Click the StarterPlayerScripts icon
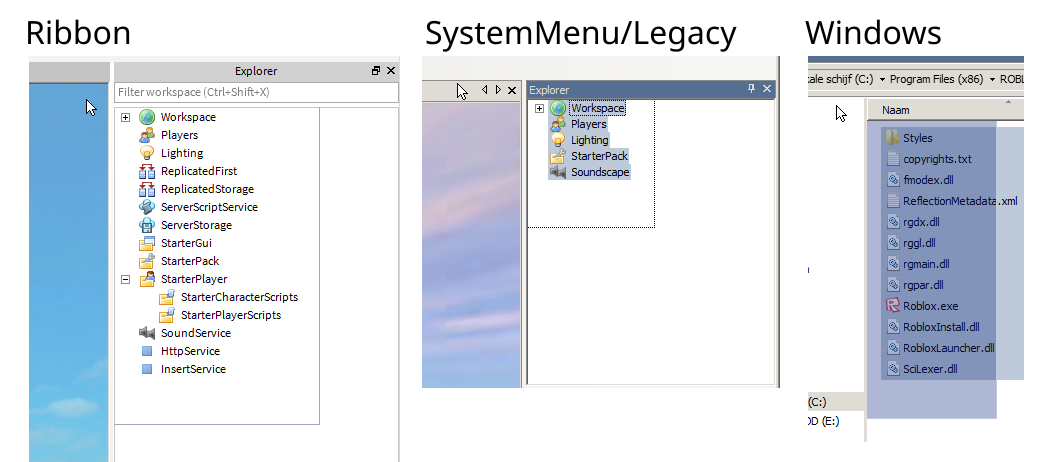This screenshot has height=462, width=1038. click(x=167, y=315)
